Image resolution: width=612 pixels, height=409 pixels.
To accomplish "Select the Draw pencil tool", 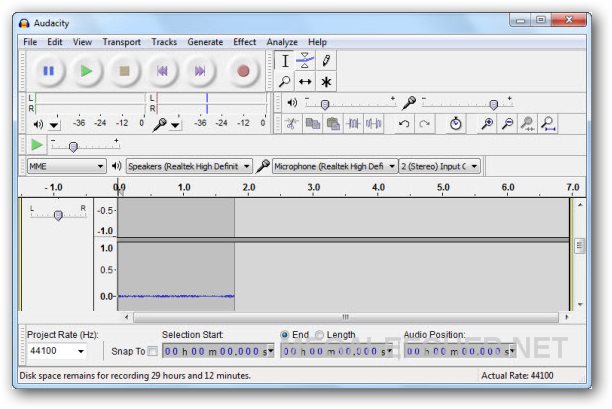I will (326, 61).
